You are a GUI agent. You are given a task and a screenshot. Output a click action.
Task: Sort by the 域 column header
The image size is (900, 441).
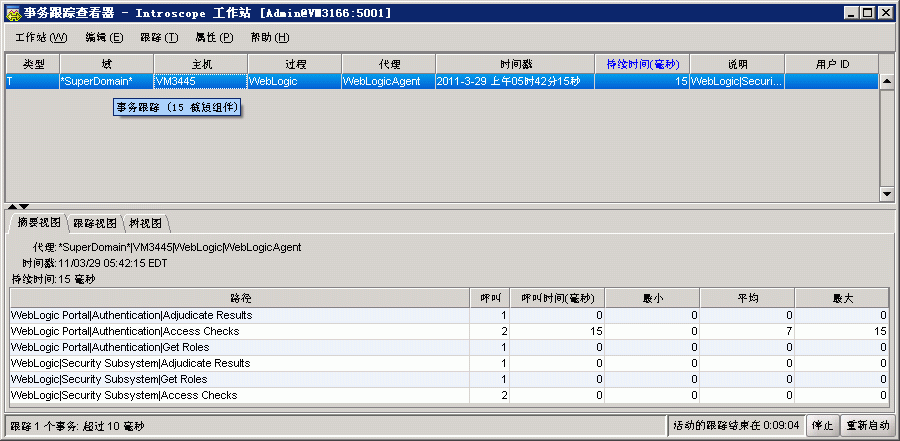point(107,64)
